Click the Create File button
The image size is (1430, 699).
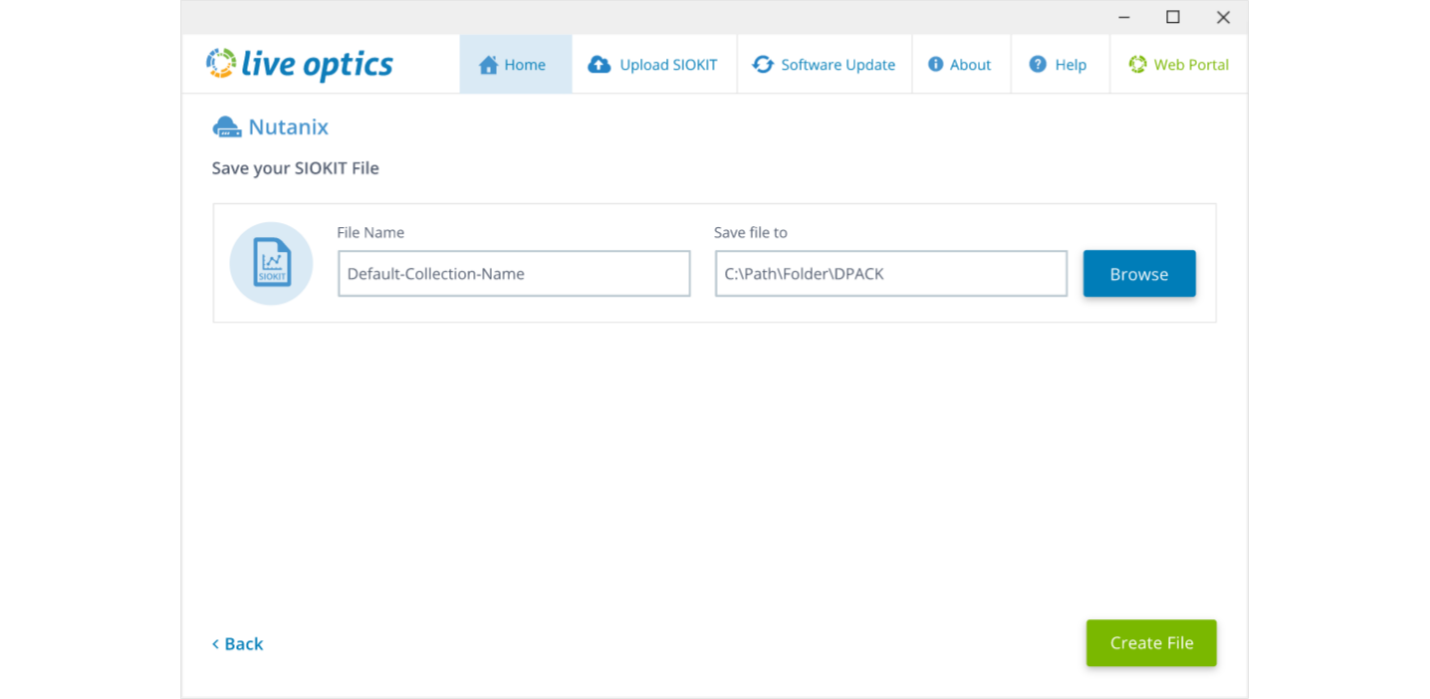pos(1152,643)
